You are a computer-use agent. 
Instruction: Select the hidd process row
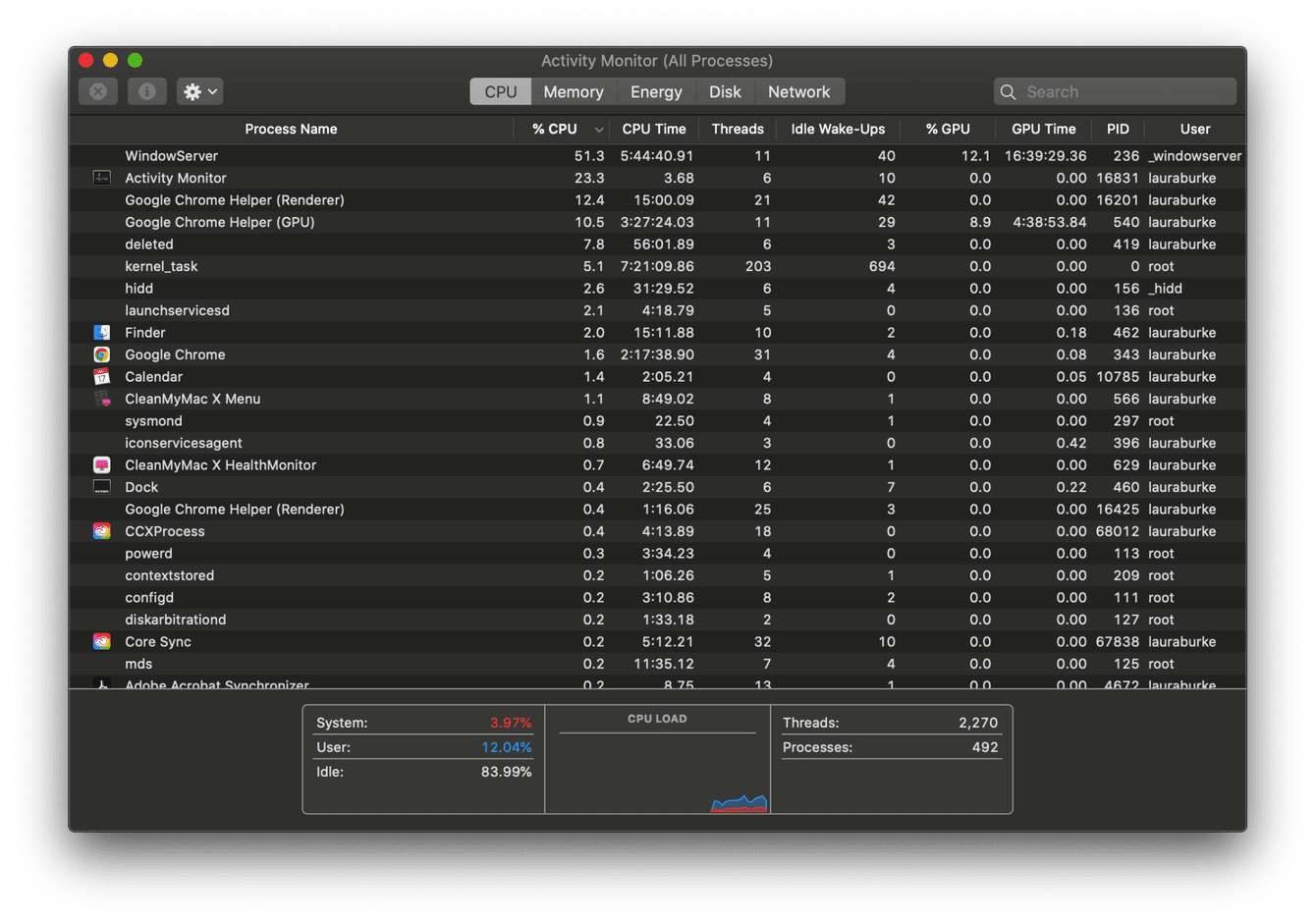[x=657, y=288]
